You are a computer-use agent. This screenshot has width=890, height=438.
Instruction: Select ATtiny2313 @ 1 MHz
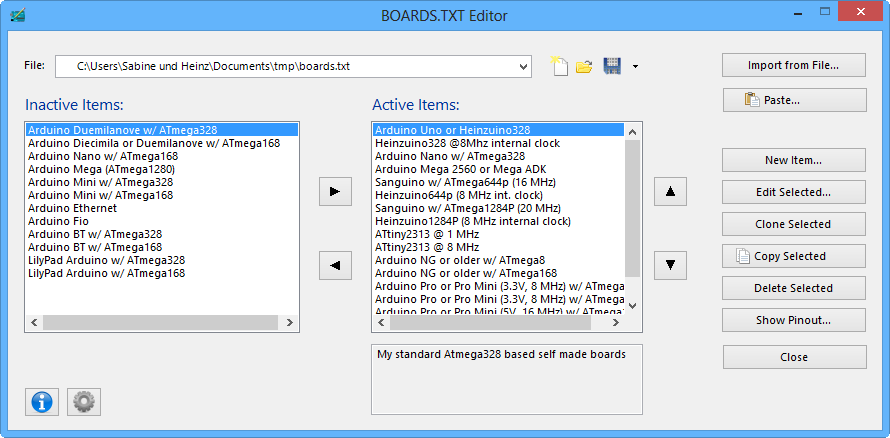pyautogui.click(x=498, y=234)
